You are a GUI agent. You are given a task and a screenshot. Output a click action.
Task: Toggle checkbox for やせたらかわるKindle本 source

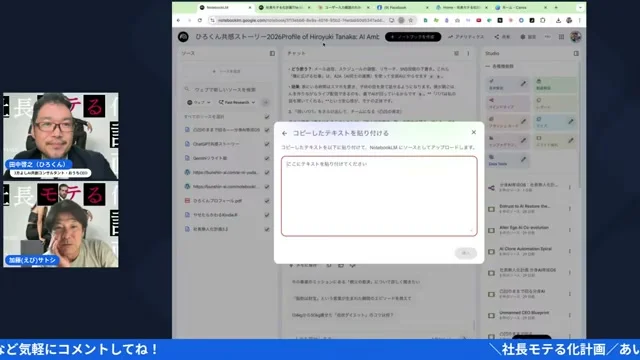(267, 215)
